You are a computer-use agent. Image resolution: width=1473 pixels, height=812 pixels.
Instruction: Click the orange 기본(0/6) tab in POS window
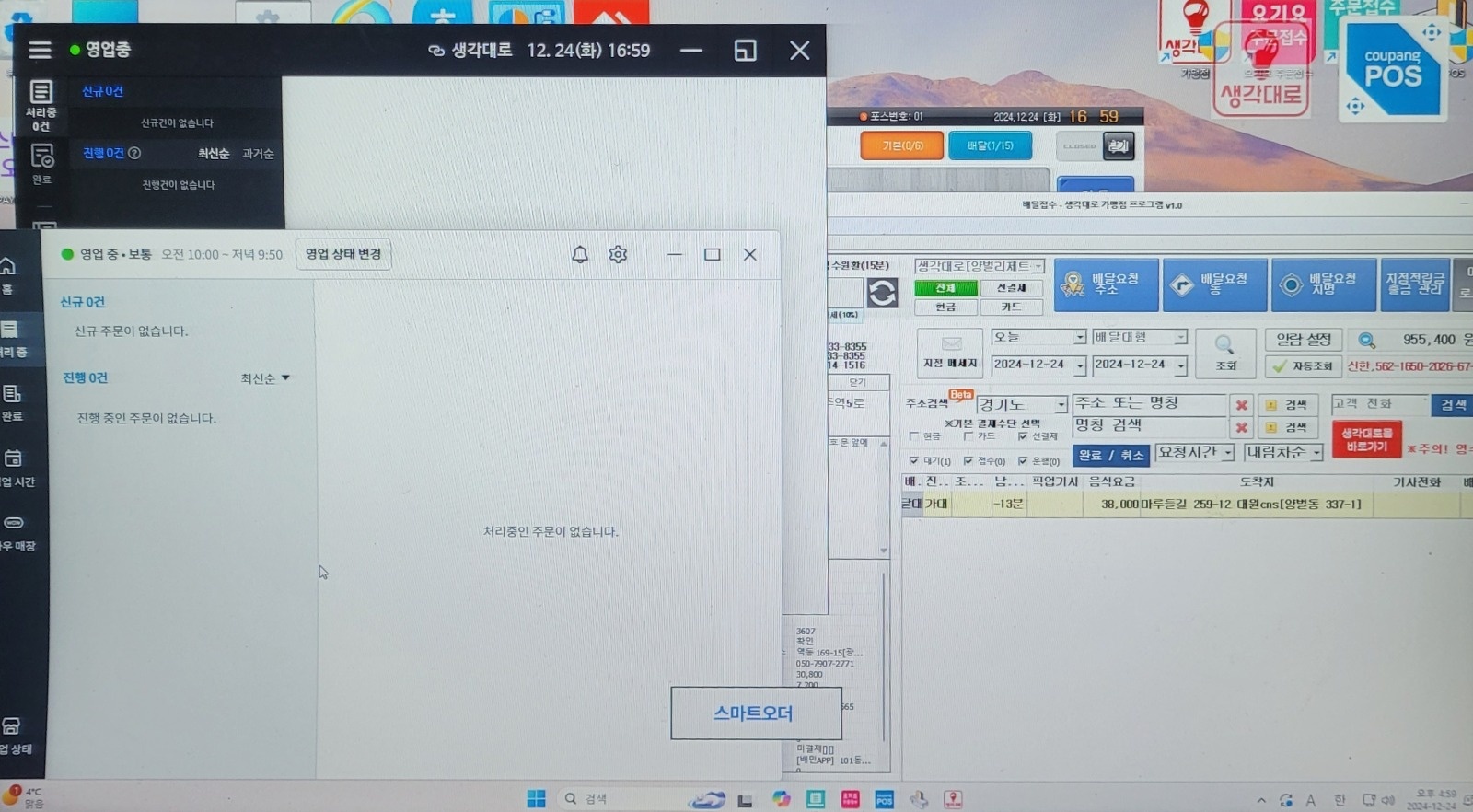click(902, 145)
